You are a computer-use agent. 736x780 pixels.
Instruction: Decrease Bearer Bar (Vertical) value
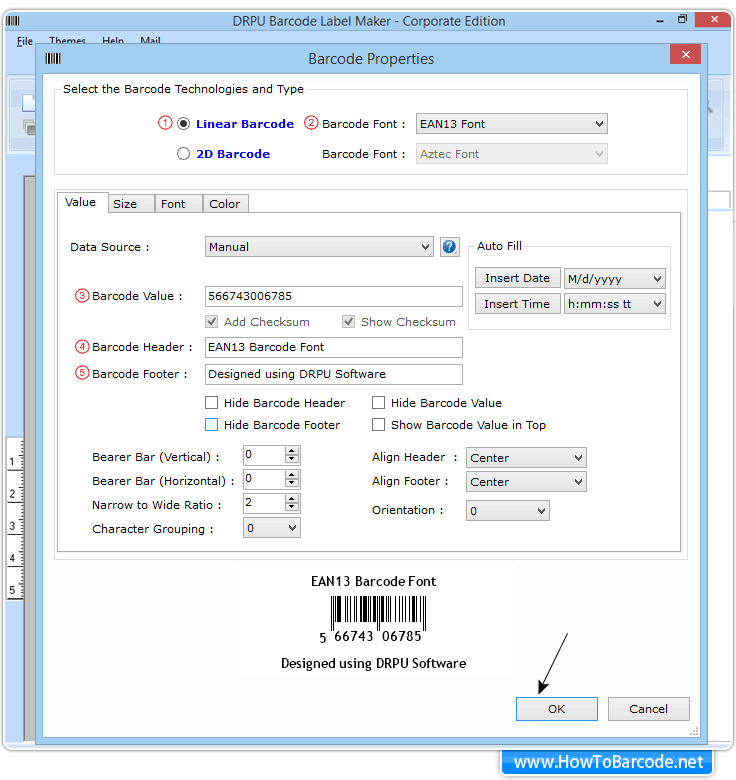coord(292,460)
